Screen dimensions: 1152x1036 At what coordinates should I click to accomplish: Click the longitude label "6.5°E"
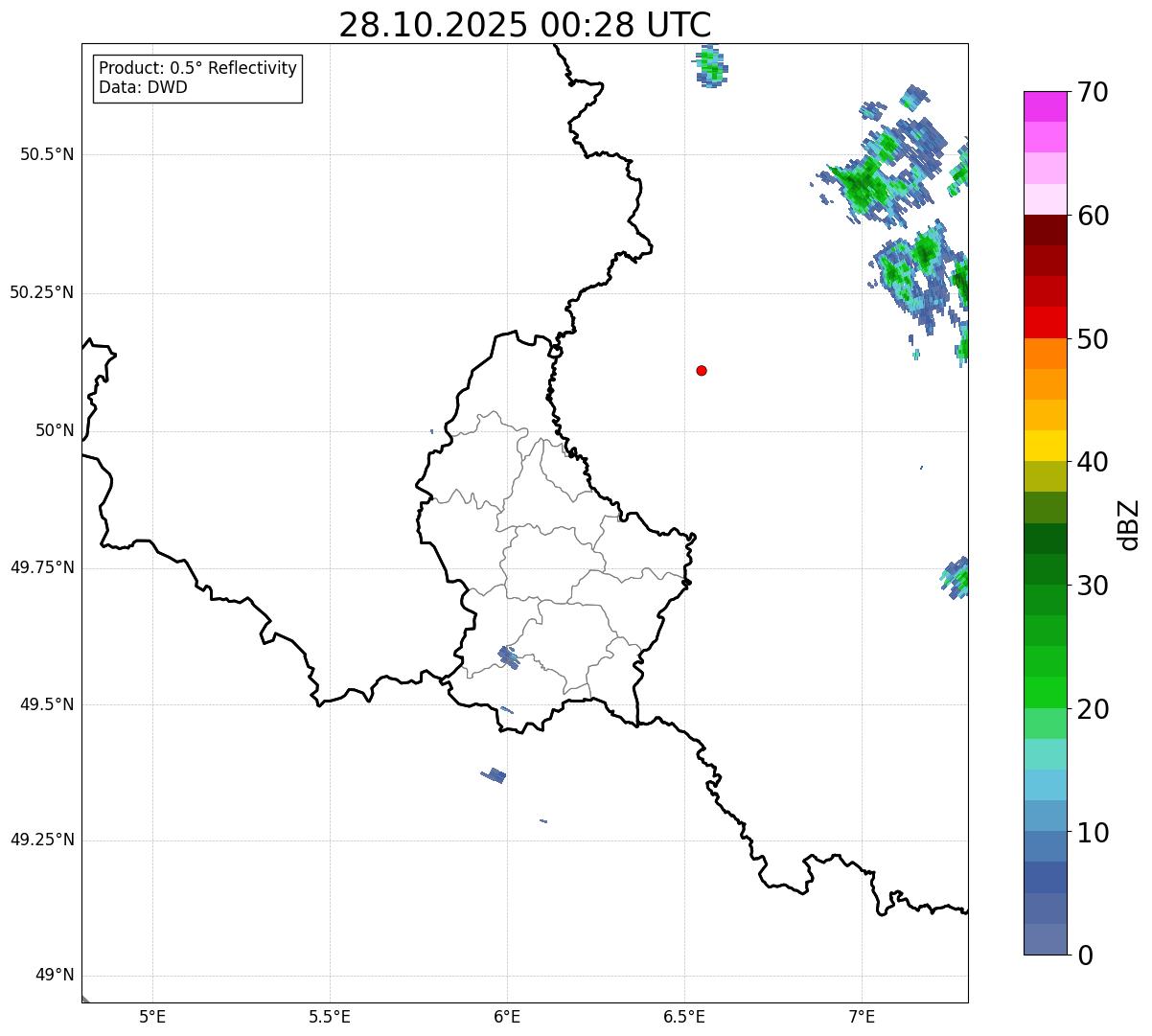pyautogui.click(x=684, y=1016)
